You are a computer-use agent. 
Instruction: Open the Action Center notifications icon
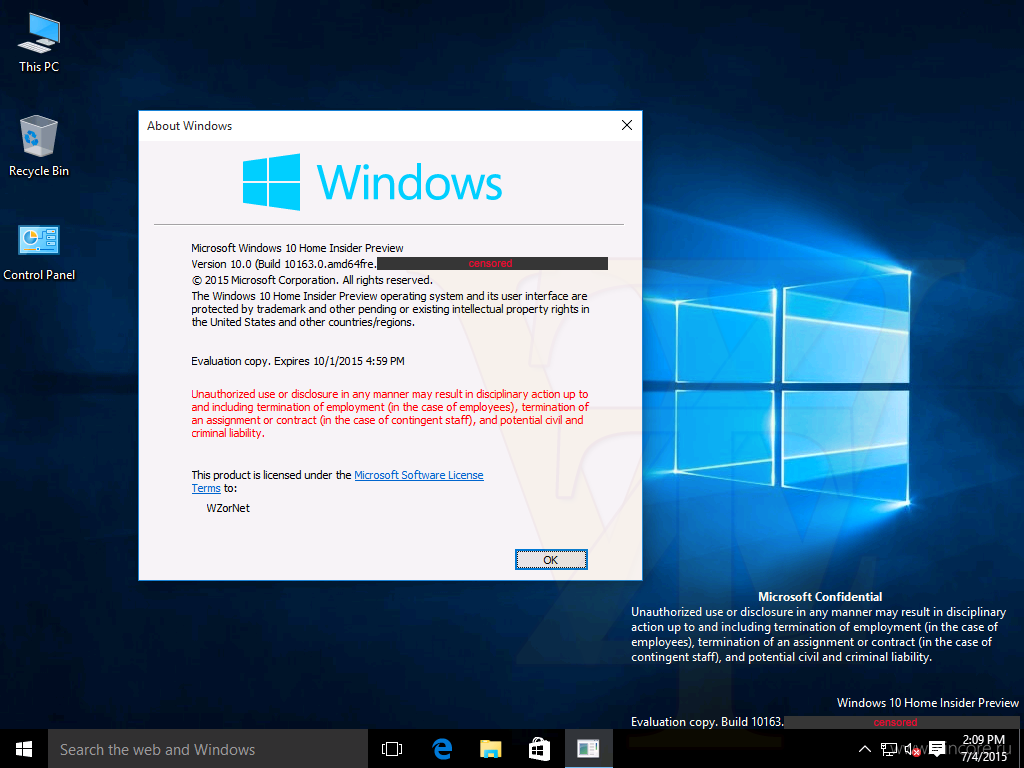(x=937, y=749)
